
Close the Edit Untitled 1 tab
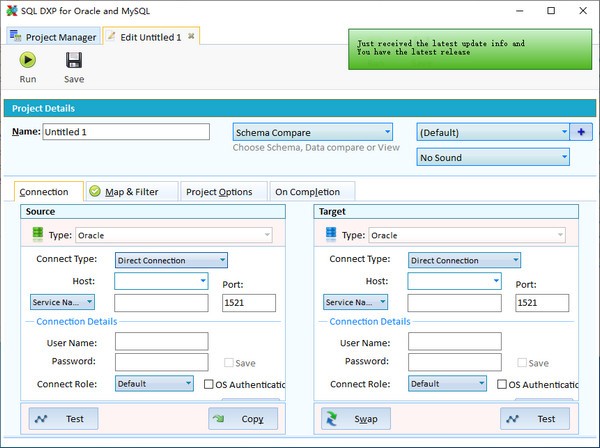(192, 36)
